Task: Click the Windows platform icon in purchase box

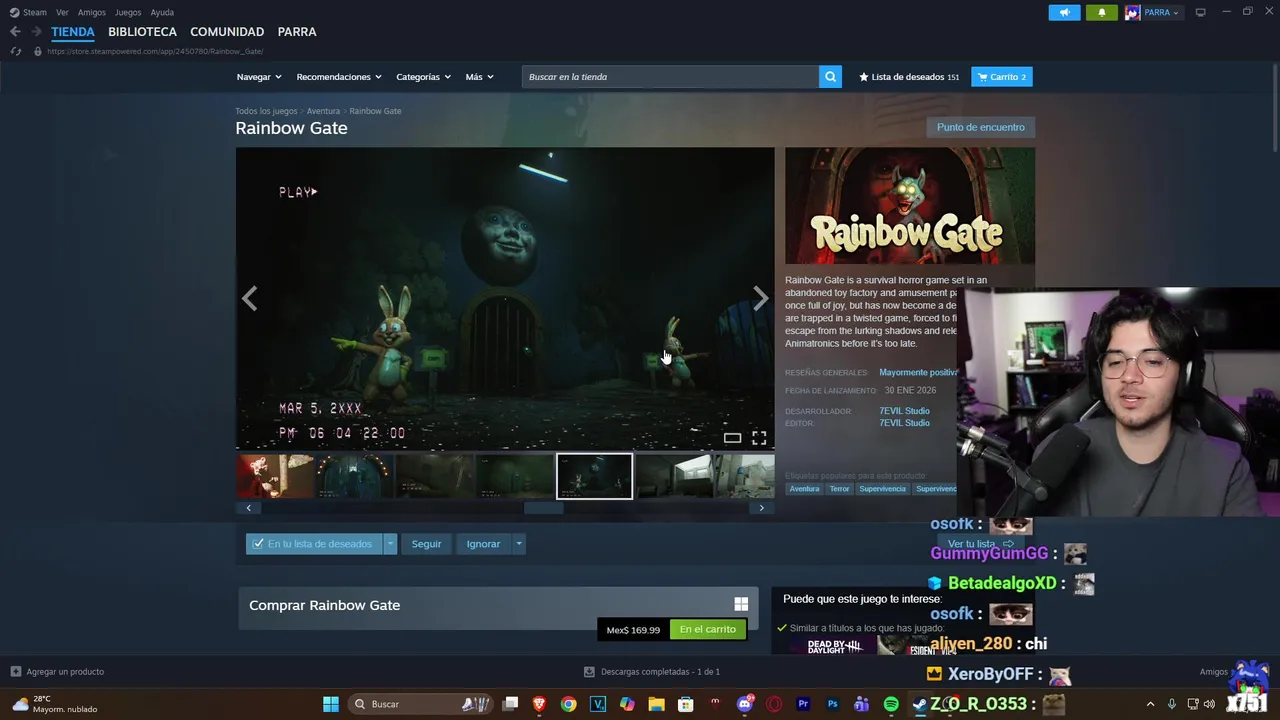Action: click(741, 604)
